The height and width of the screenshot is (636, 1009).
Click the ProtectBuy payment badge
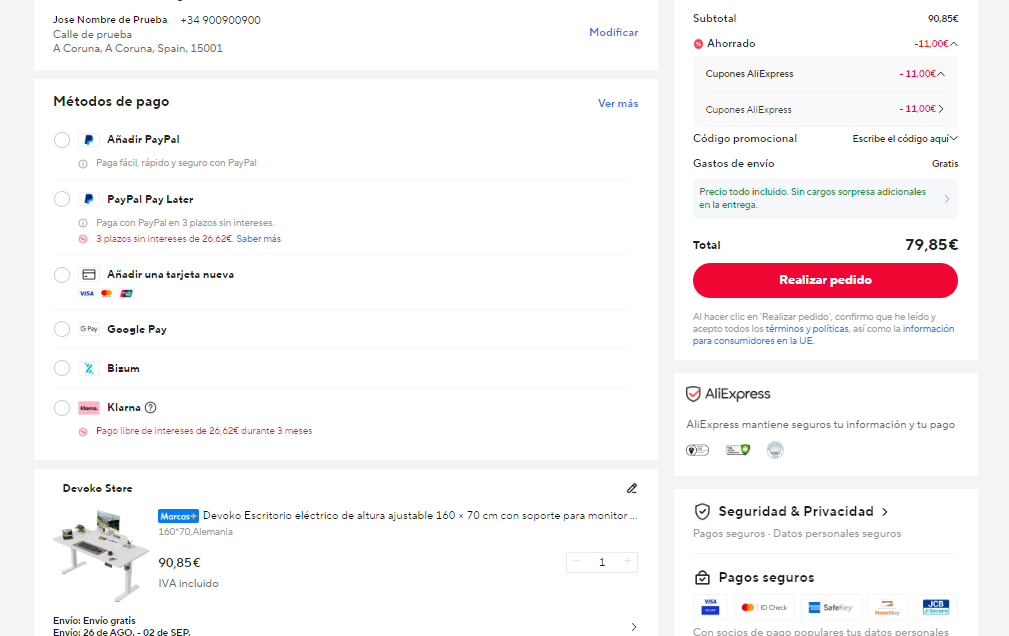887,606
